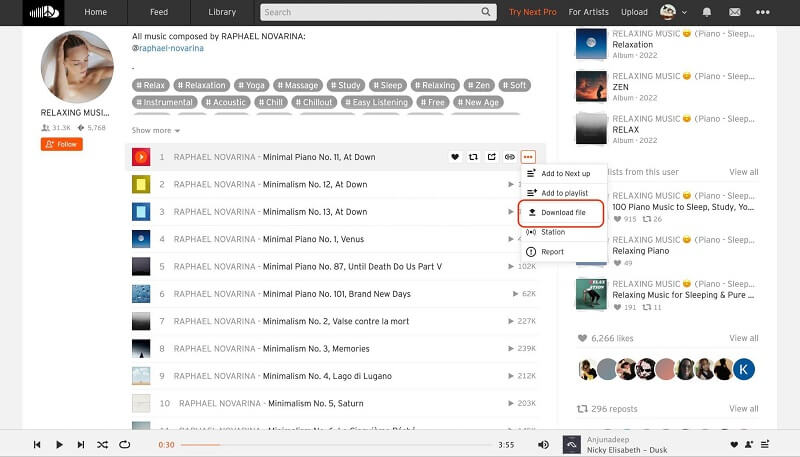
Task: Open track Minimalism No. 12, At Down
Action: [x=315, y=185]
